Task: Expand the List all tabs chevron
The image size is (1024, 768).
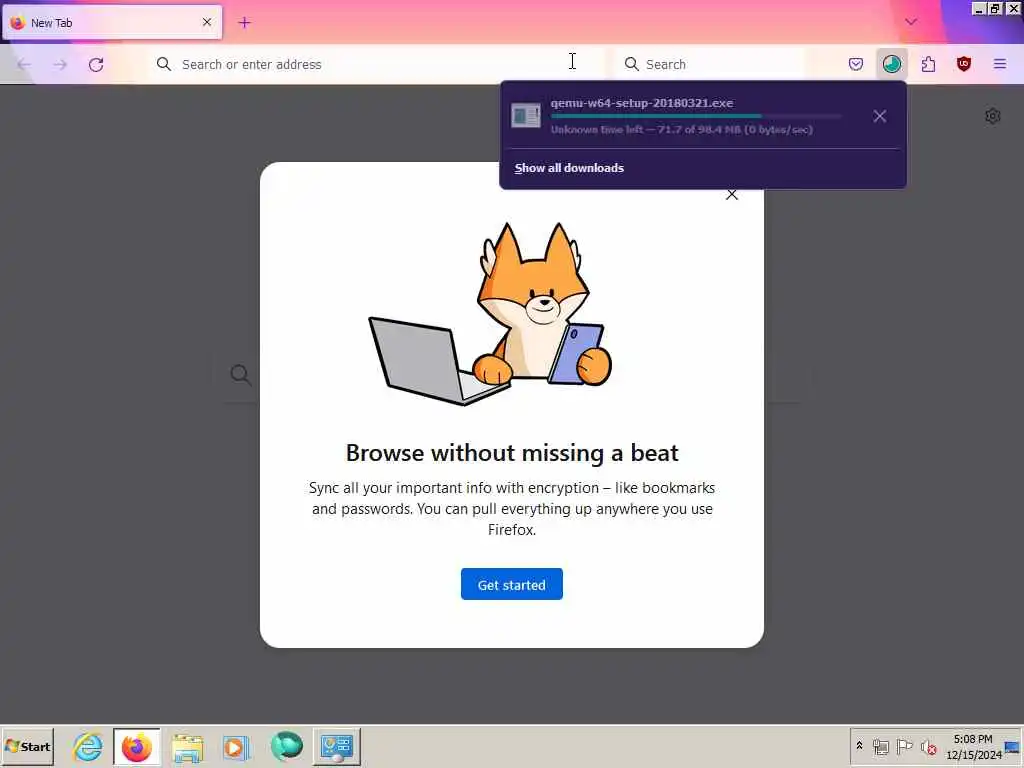Action: pos(911,22)
